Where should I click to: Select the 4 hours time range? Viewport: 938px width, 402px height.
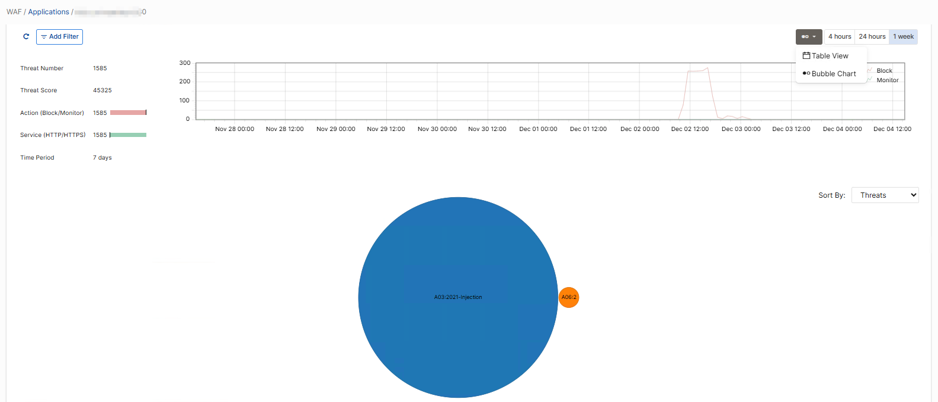[839, 36]
